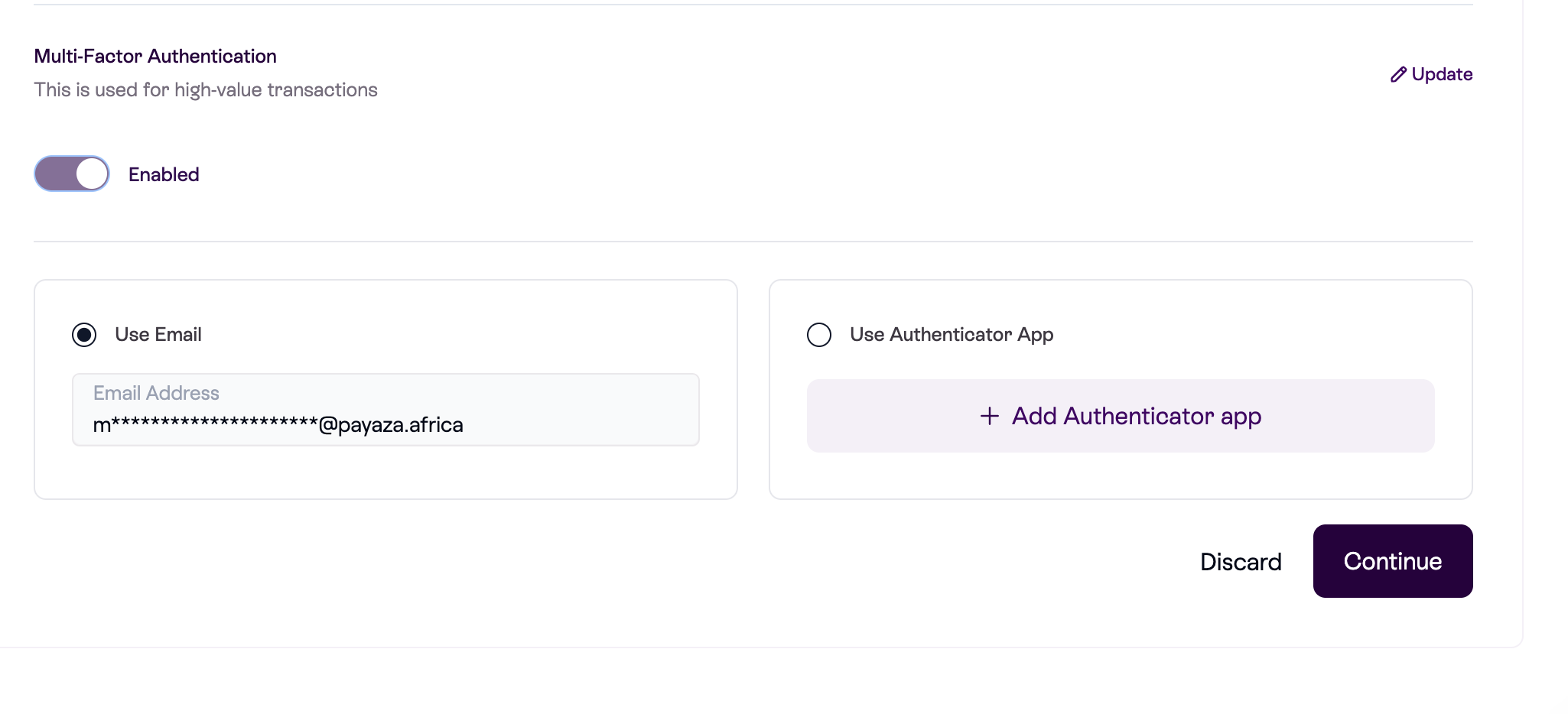This screenshot has height=714, width=1568.
Task: Click the pencil icon beside Update
Action: (x=1398, y=74)
